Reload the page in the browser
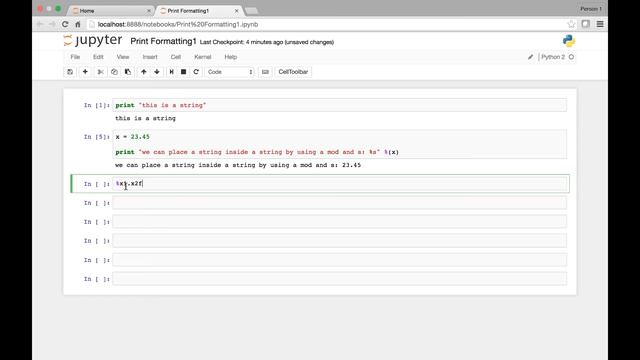 (x=65, y=24)
